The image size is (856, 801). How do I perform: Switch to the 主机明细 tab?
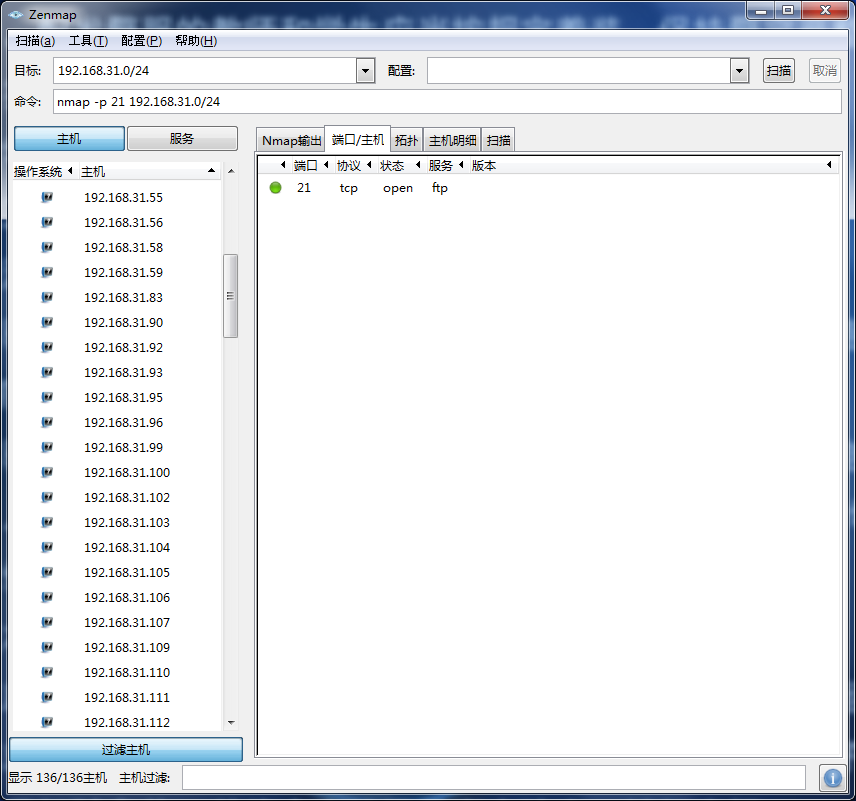click(x=452, y=140)
